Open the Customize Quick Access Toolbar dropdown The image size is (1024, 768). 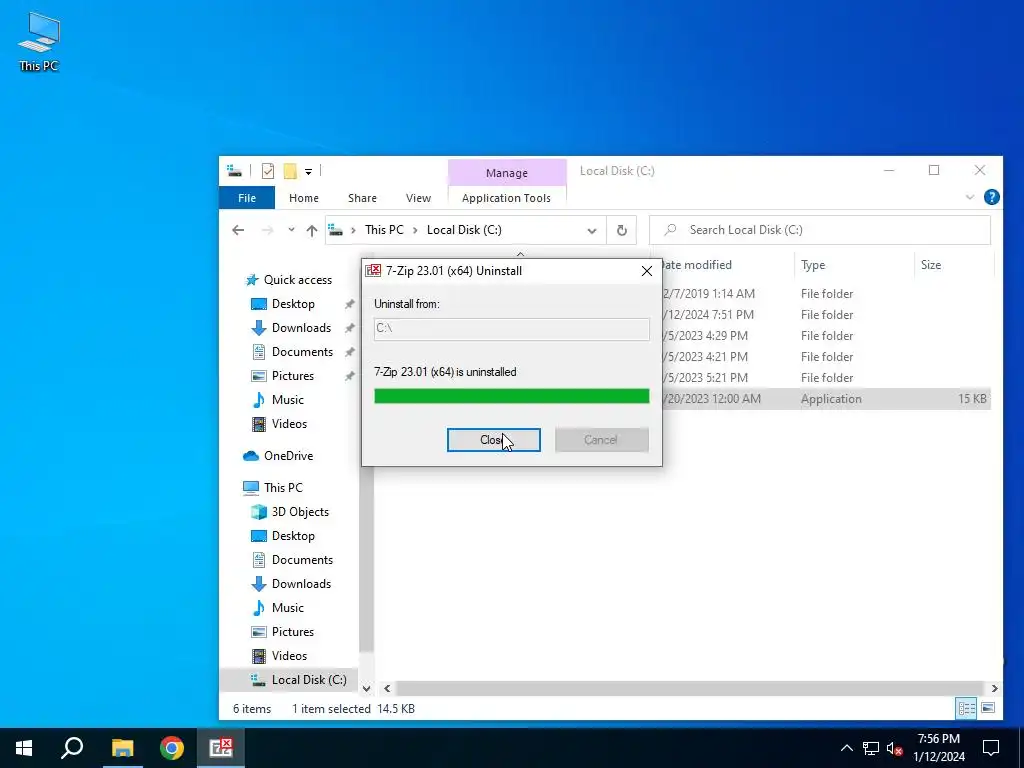(308, 172)
